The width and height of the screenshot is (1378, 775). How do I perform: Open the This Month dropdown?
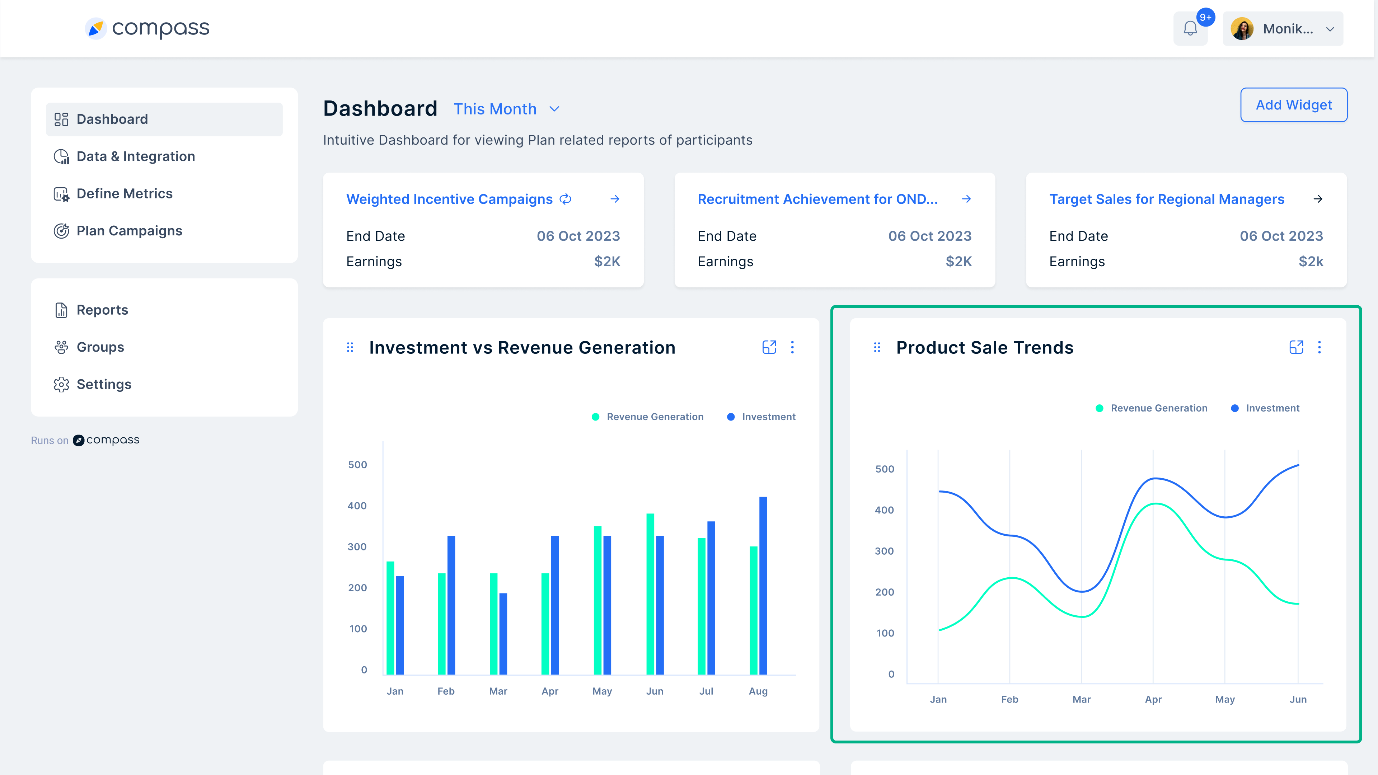(506, 109)
